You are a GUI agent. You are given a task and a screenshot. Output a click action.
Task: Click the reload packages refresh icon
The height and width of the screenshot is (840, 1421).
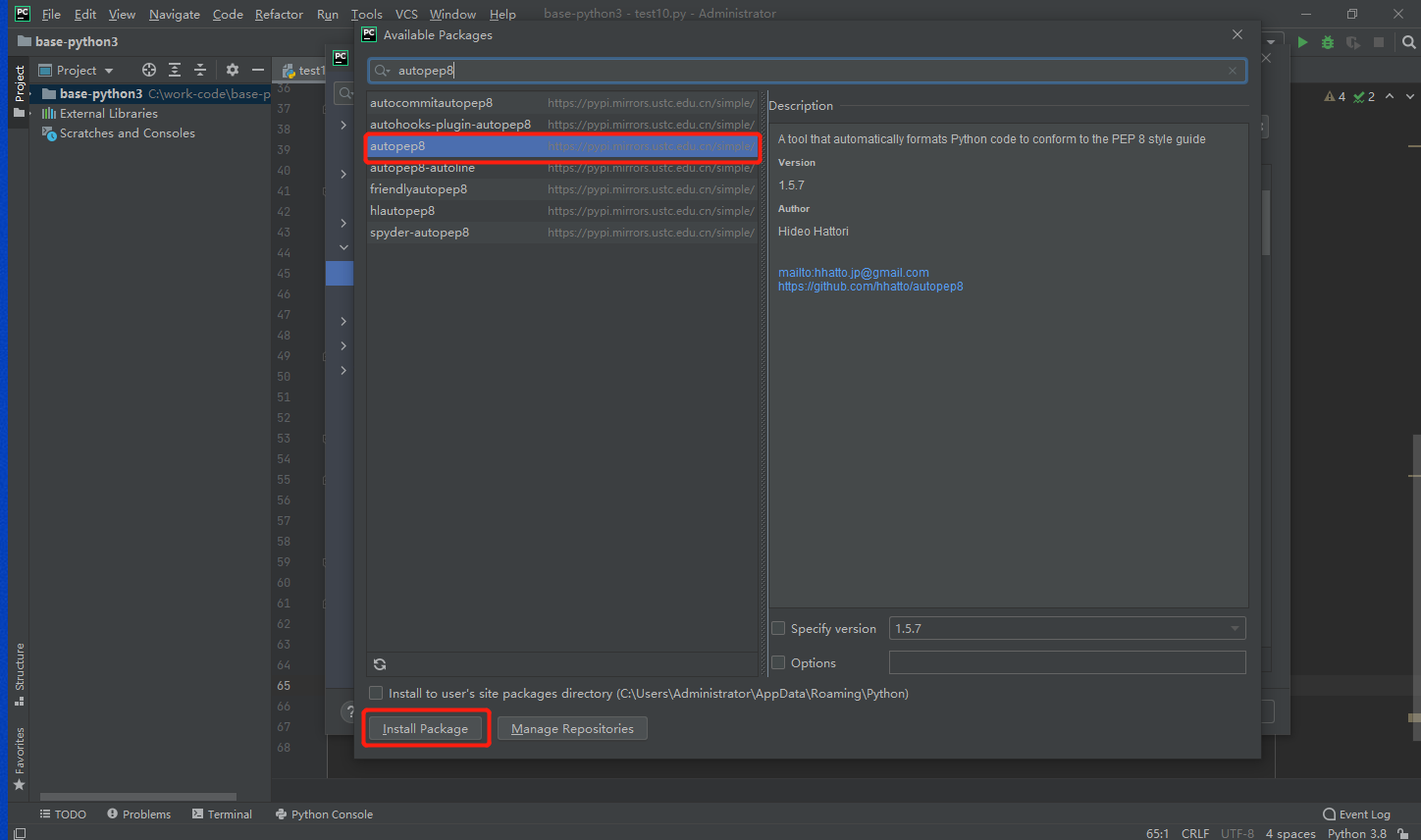pyautogui.click(x=380, y=664)
